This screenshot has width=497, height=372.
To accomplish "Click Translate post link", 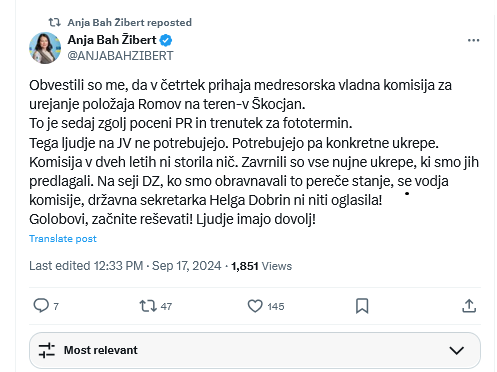I will tap(63, 239).
